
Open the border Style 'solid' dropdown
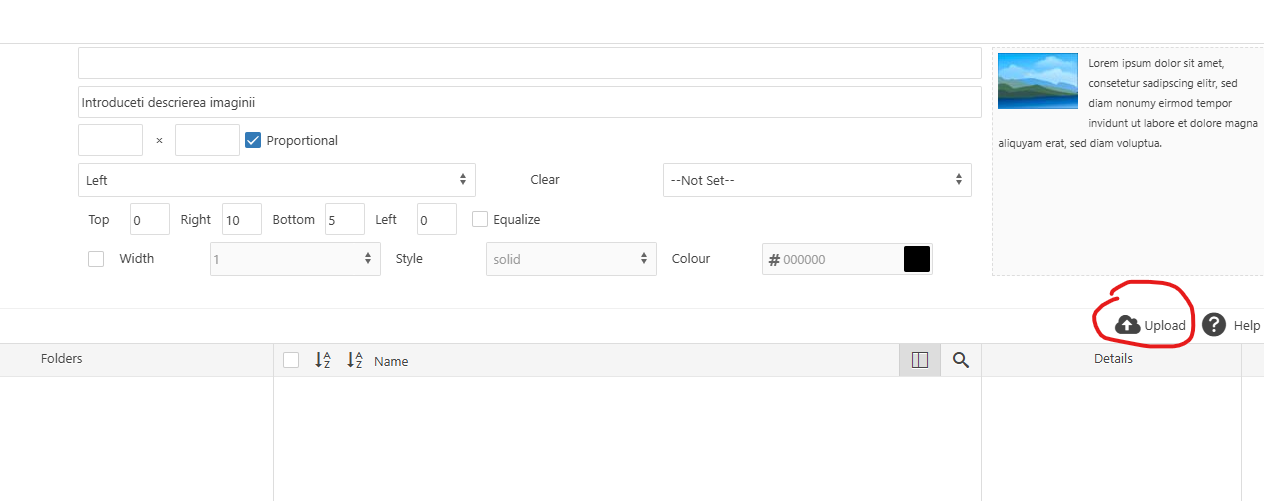point(571,259)
